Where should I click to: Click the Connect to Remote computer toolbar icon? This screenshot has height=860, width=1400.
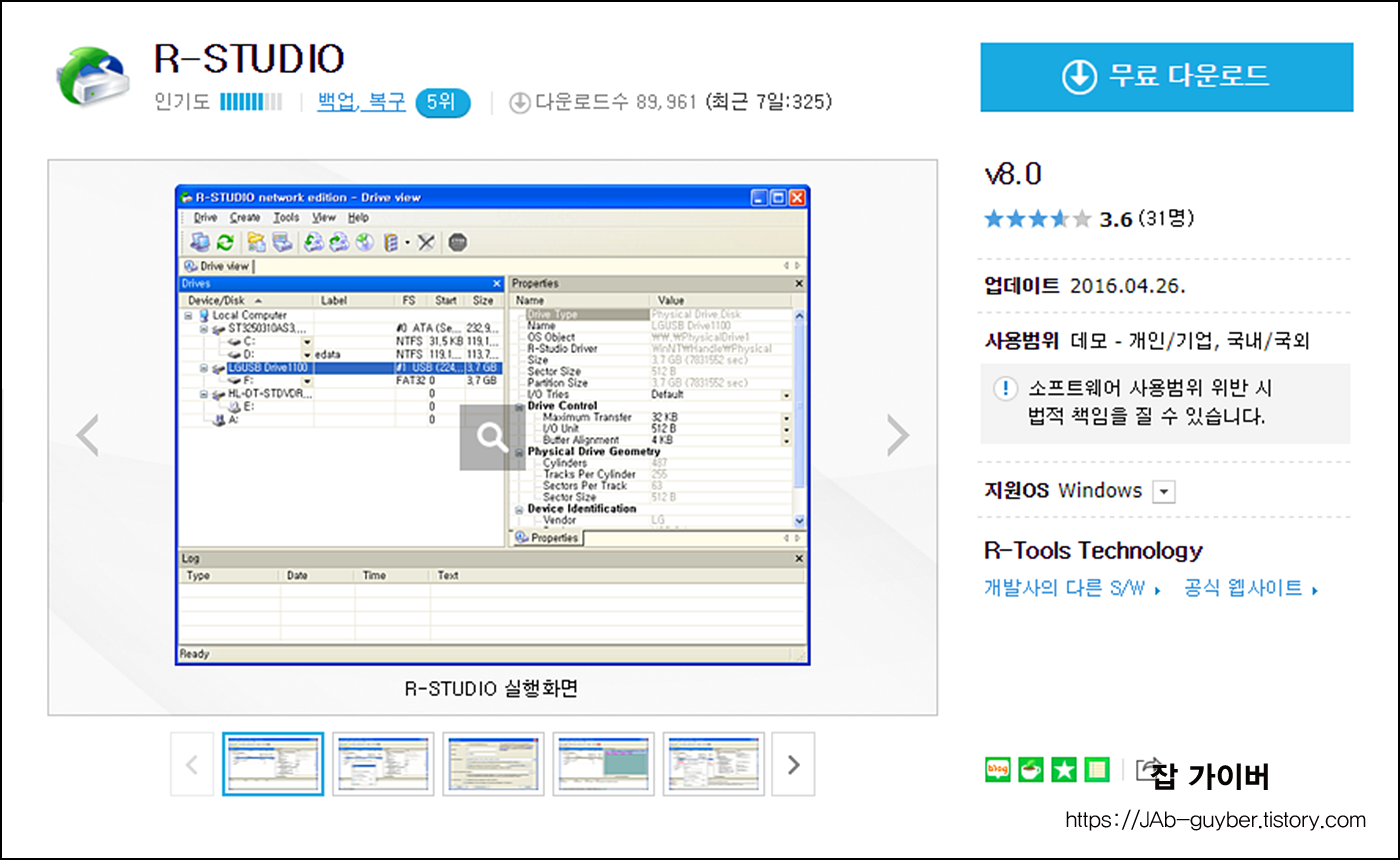coord(201,242)
